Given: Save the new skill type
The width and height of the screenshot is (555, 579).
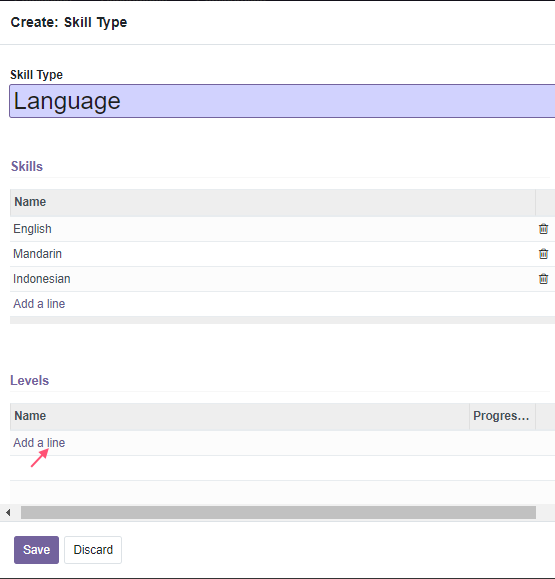Looking at the screenshot, I should coord(37,550).
